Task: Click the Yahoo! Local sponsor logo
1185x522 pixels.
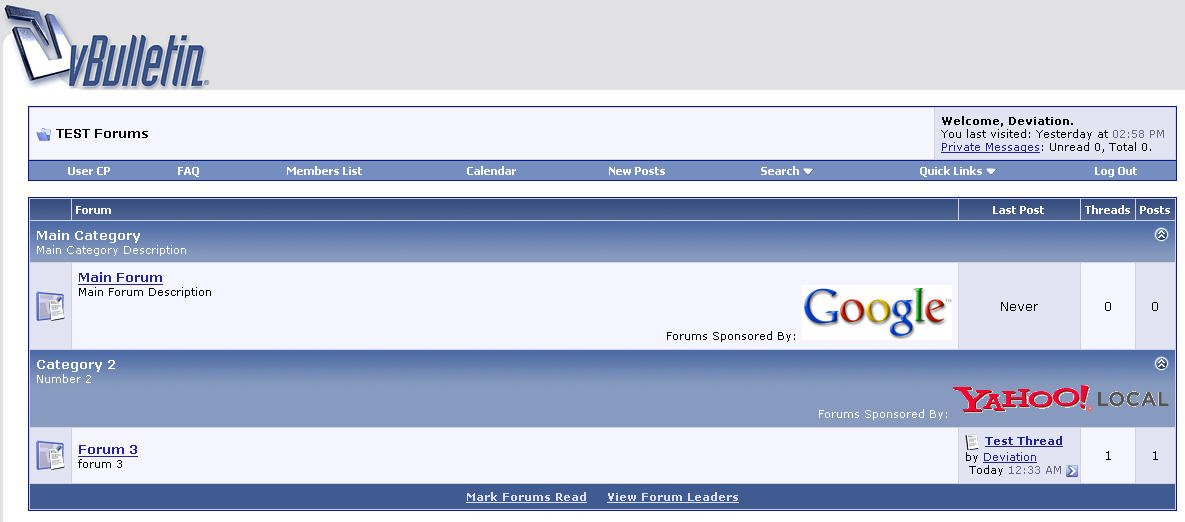Action: [1060, 398]
